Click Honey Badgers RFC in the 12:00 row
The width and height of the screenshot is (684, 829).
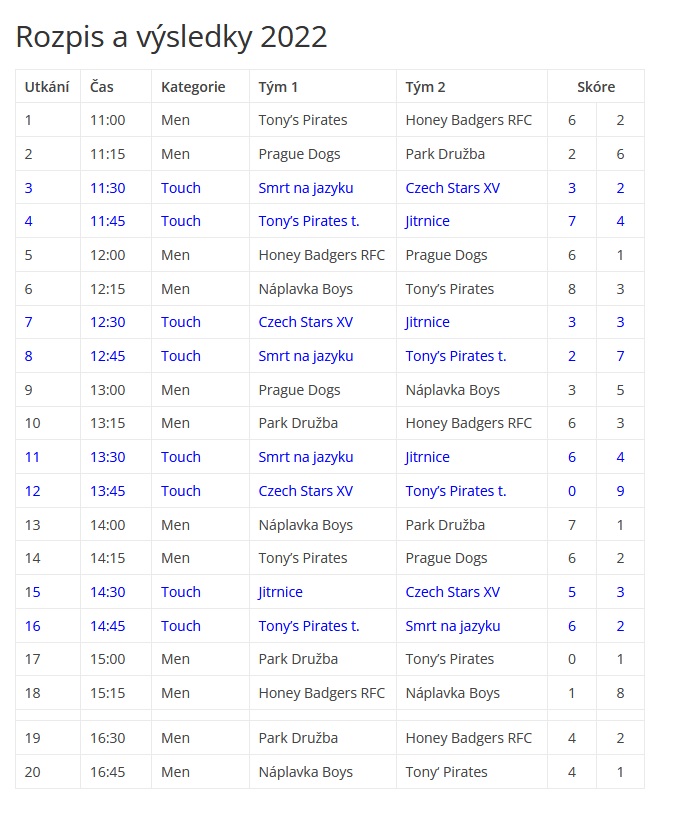point(321,255)
